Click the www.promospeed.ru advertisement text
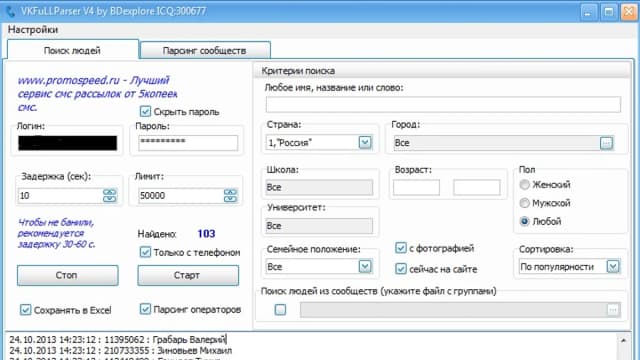The width and height of the screenshot is (640, 360). 98,93
